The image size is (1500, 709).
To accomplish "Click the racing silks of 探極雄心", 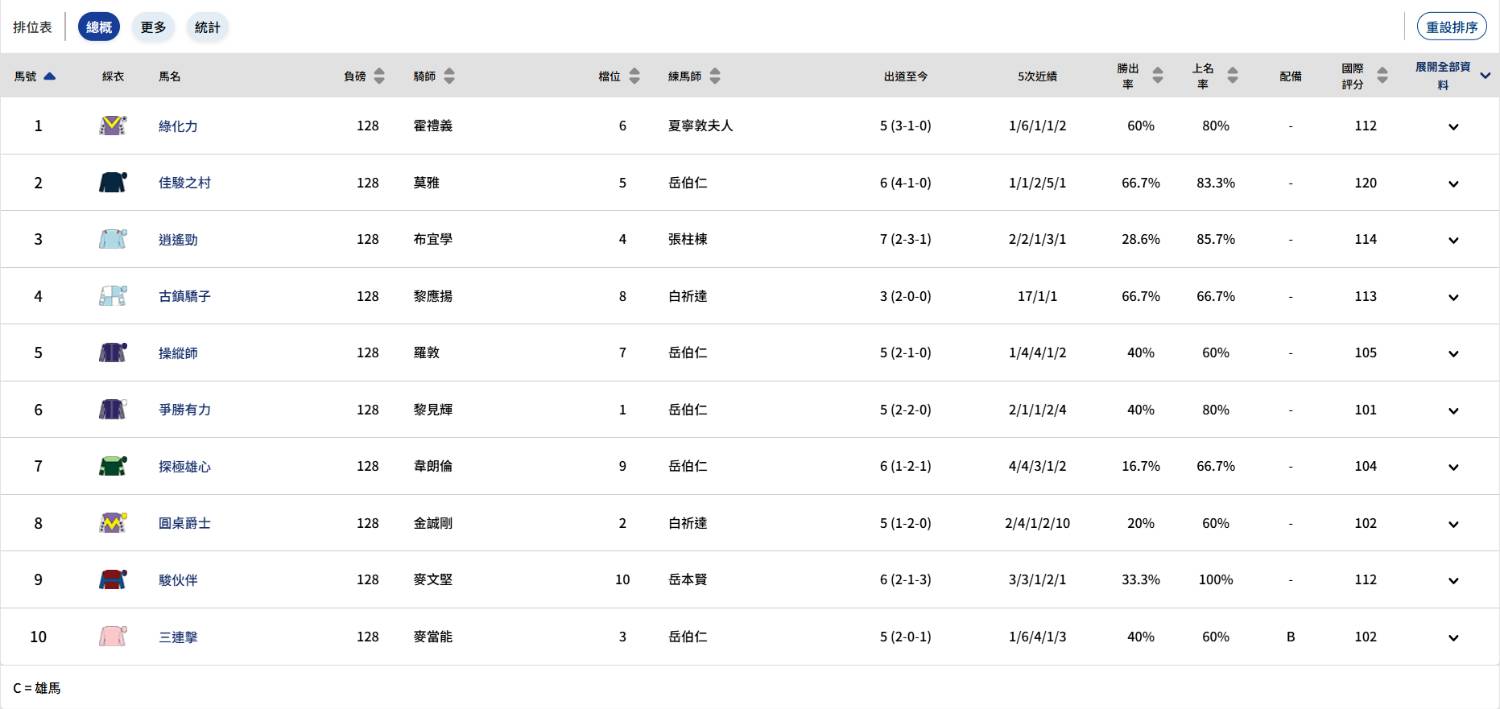I will pyautogui.click(x=112, y=466).
